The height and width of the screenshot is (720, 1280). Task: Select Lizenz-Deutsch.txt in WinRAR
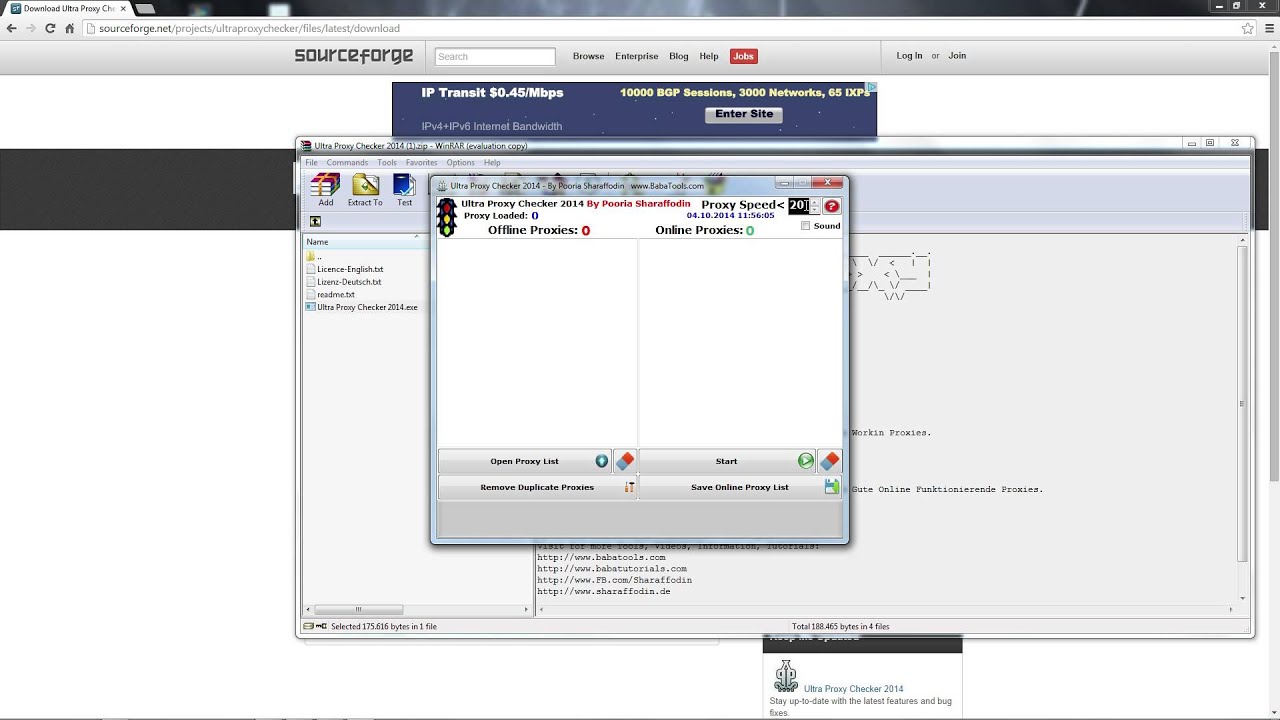(x=349, y=282)
